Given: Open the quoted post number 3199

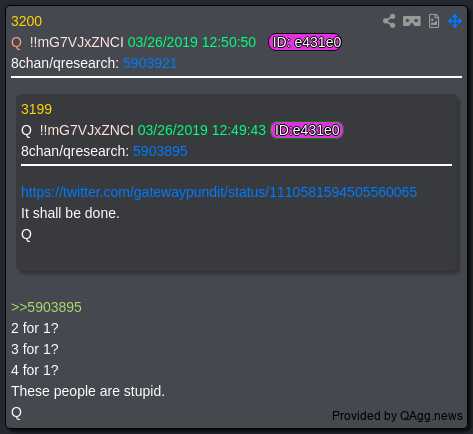Looking at the screenshot, I should [x=36, y=109].
